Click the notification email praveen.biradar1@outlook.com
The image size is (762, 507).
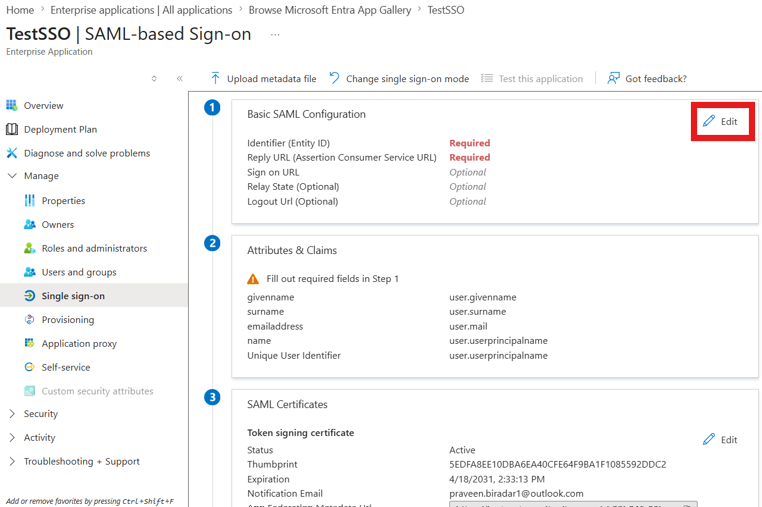pos(516,493)
